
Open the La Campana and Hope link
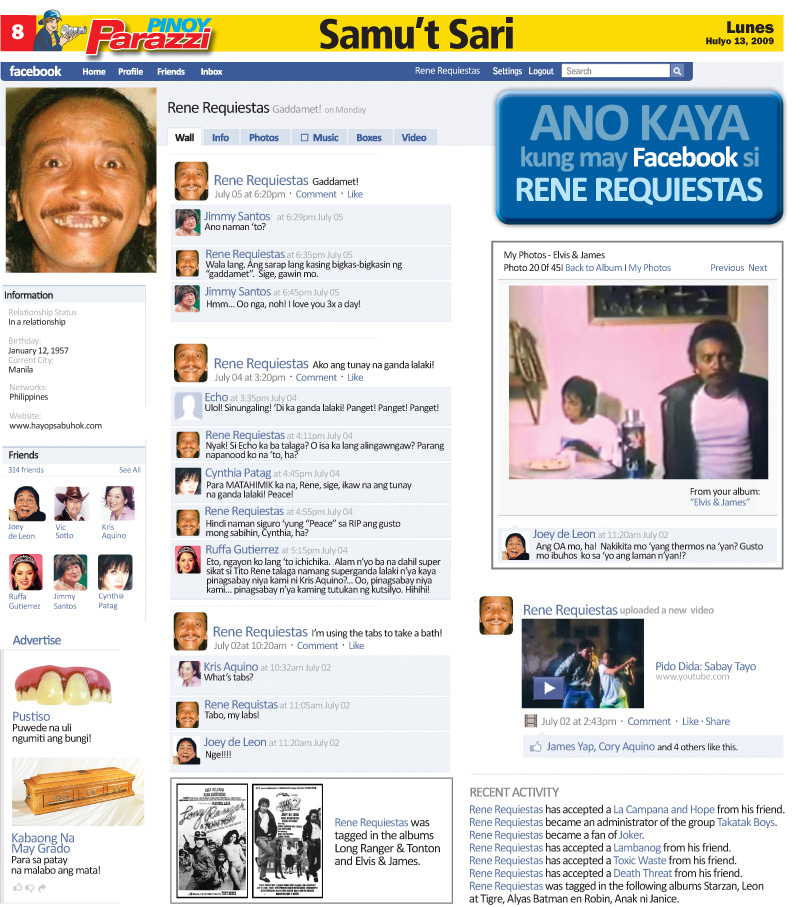point(664,809)
